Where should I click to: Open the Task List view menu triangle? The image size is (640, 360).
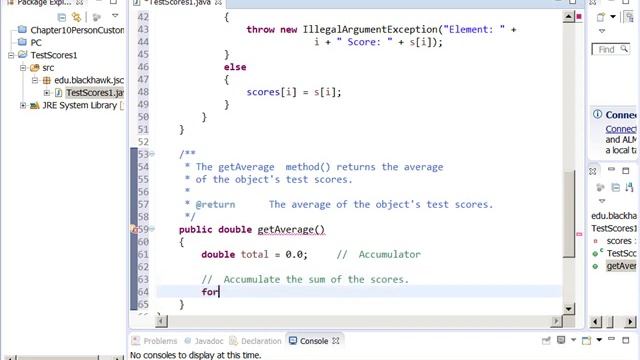pos(602,31)
